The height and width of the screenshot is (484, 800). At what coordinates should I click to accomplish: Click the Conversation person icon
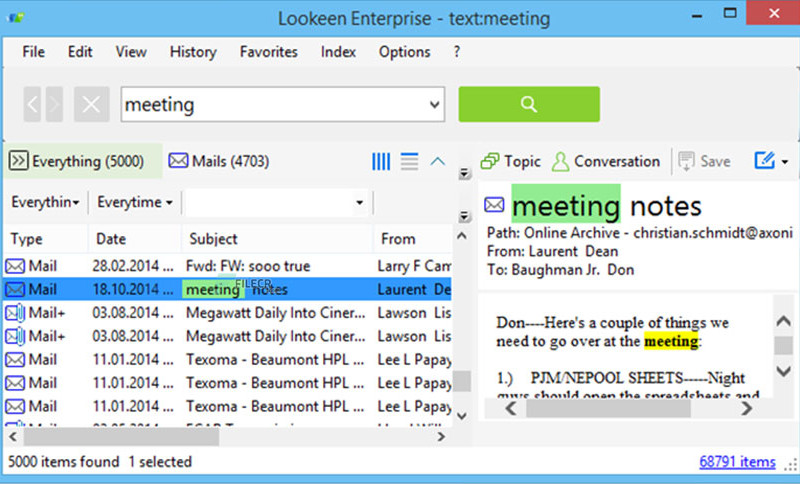click(x=560, y=162)
